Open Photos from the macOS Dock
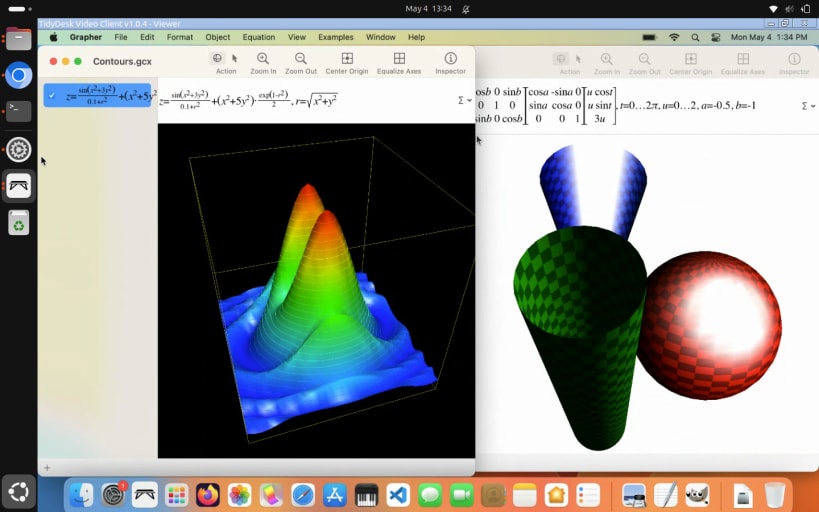The width and height of the screenshot is (819, 512). tap(240, 494)
